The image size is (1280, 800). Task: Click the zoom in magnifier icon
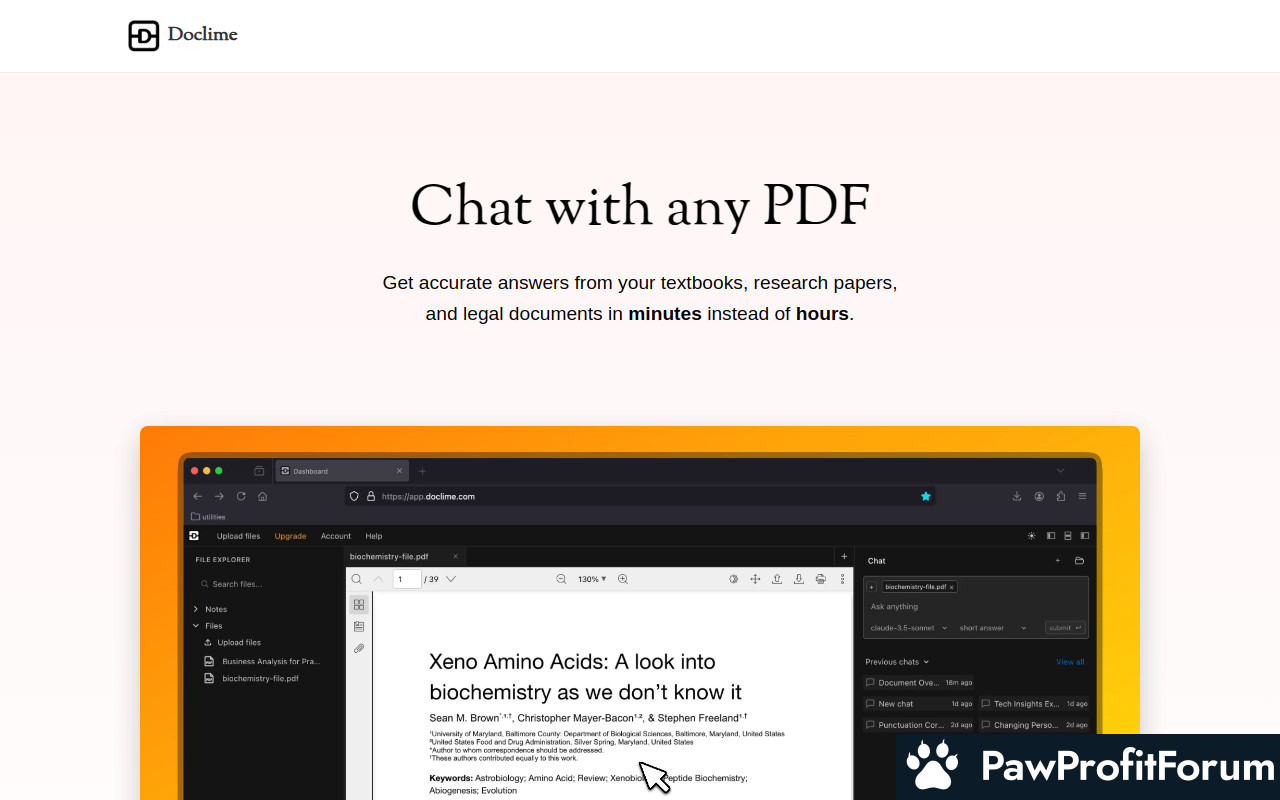[623, 579]
